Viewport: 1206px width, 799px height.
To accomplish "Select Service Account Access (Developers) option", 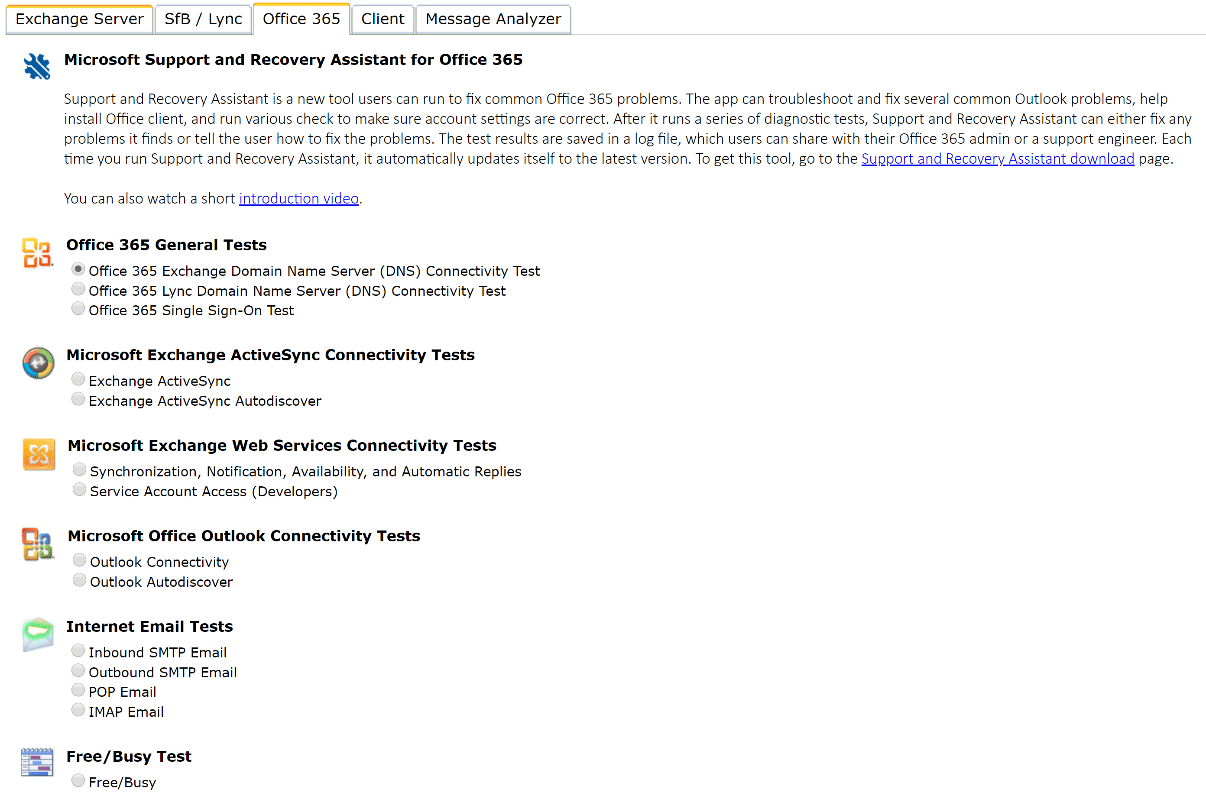I will tap(79, 490).
